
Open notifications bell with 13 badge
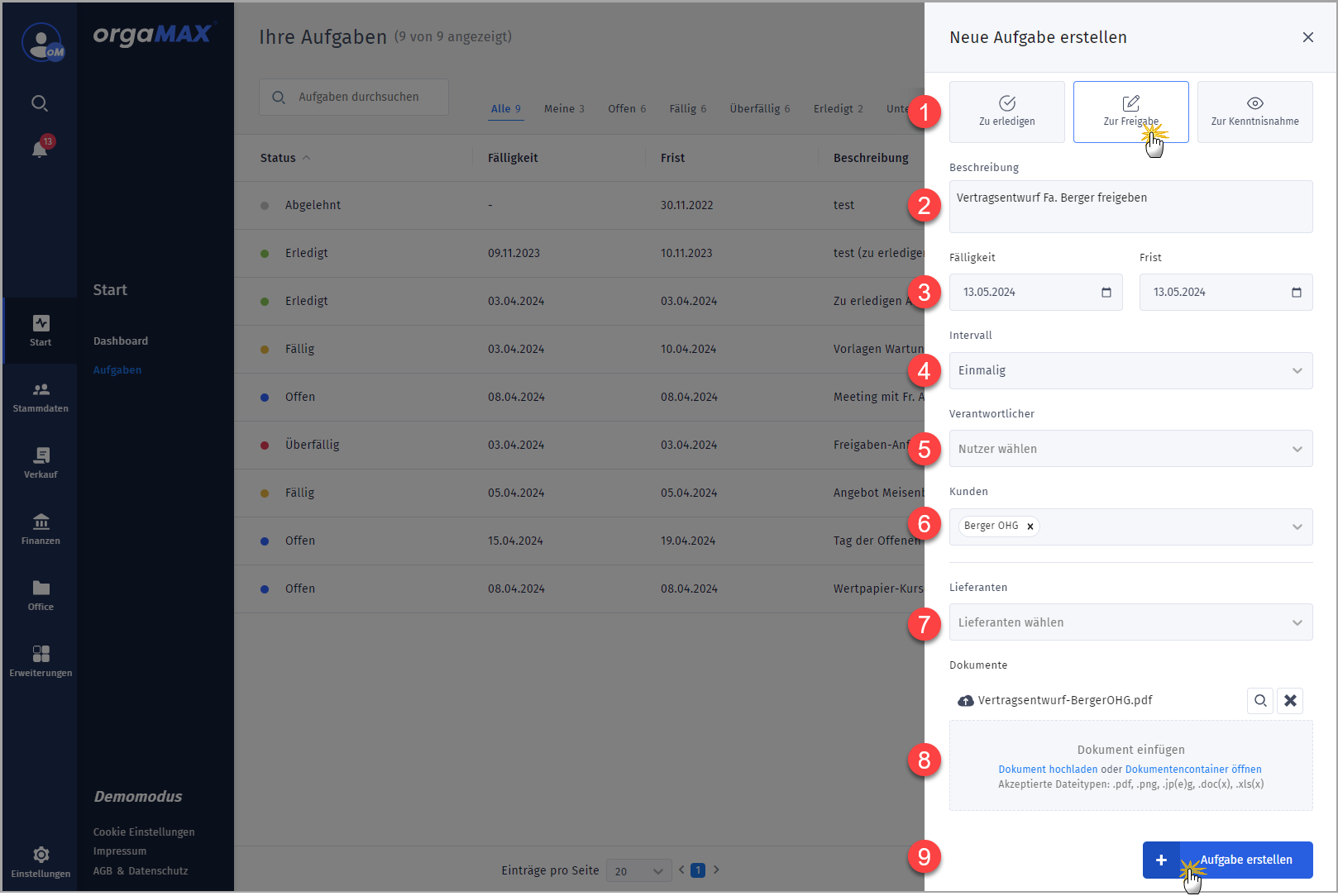(40, 147)
